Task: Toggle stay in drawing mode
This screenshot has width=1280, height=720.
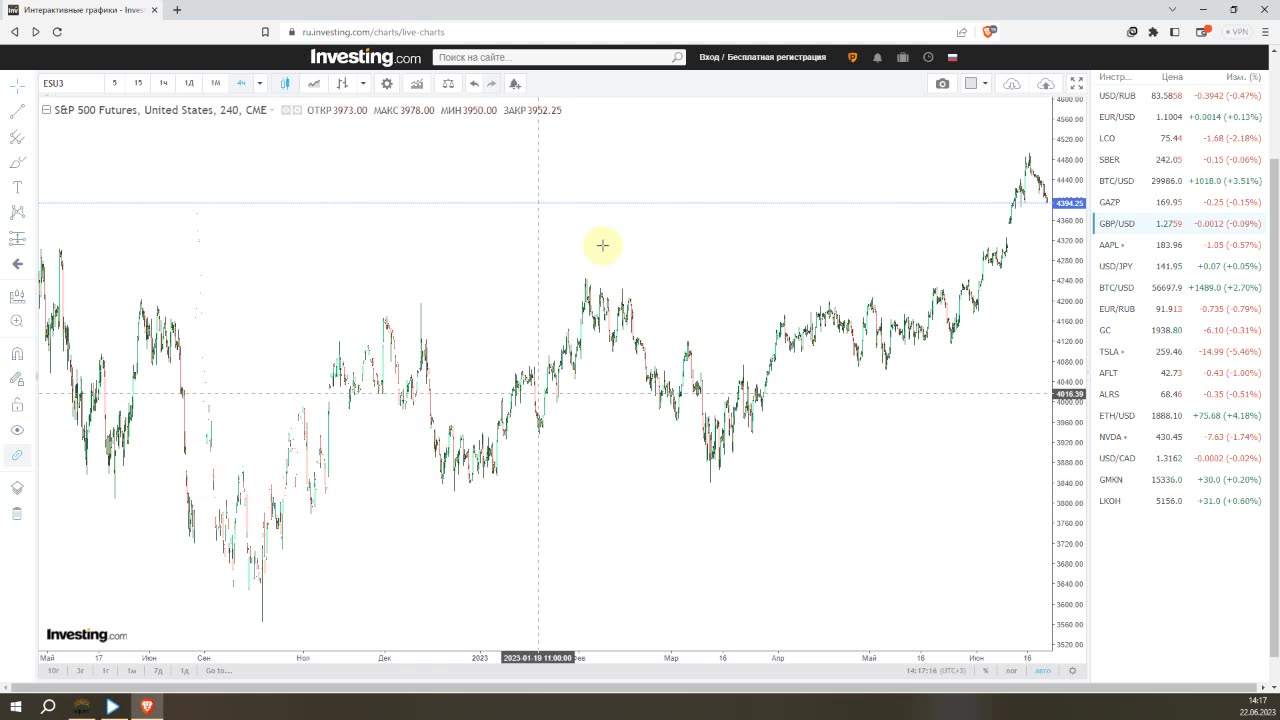Action: [17, 379]
